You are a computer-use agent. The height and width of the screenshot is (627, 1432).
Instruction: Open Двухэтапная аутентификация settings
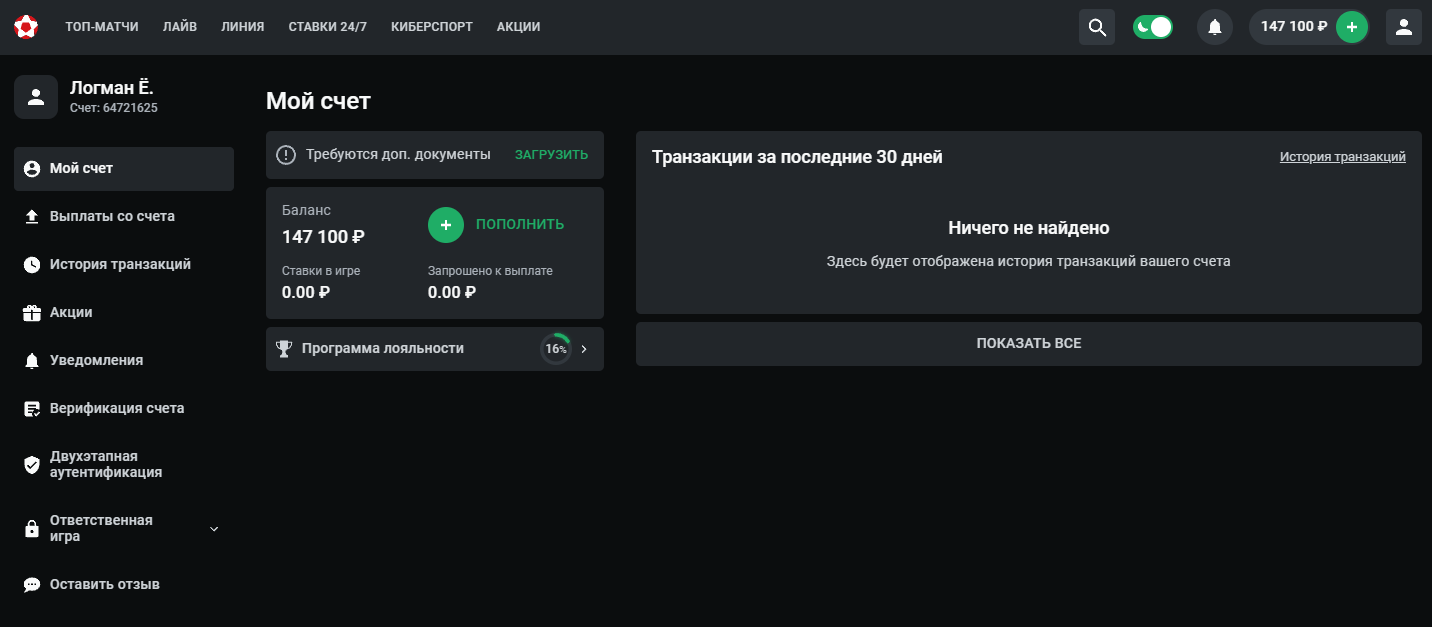click(x=106, y=464)
